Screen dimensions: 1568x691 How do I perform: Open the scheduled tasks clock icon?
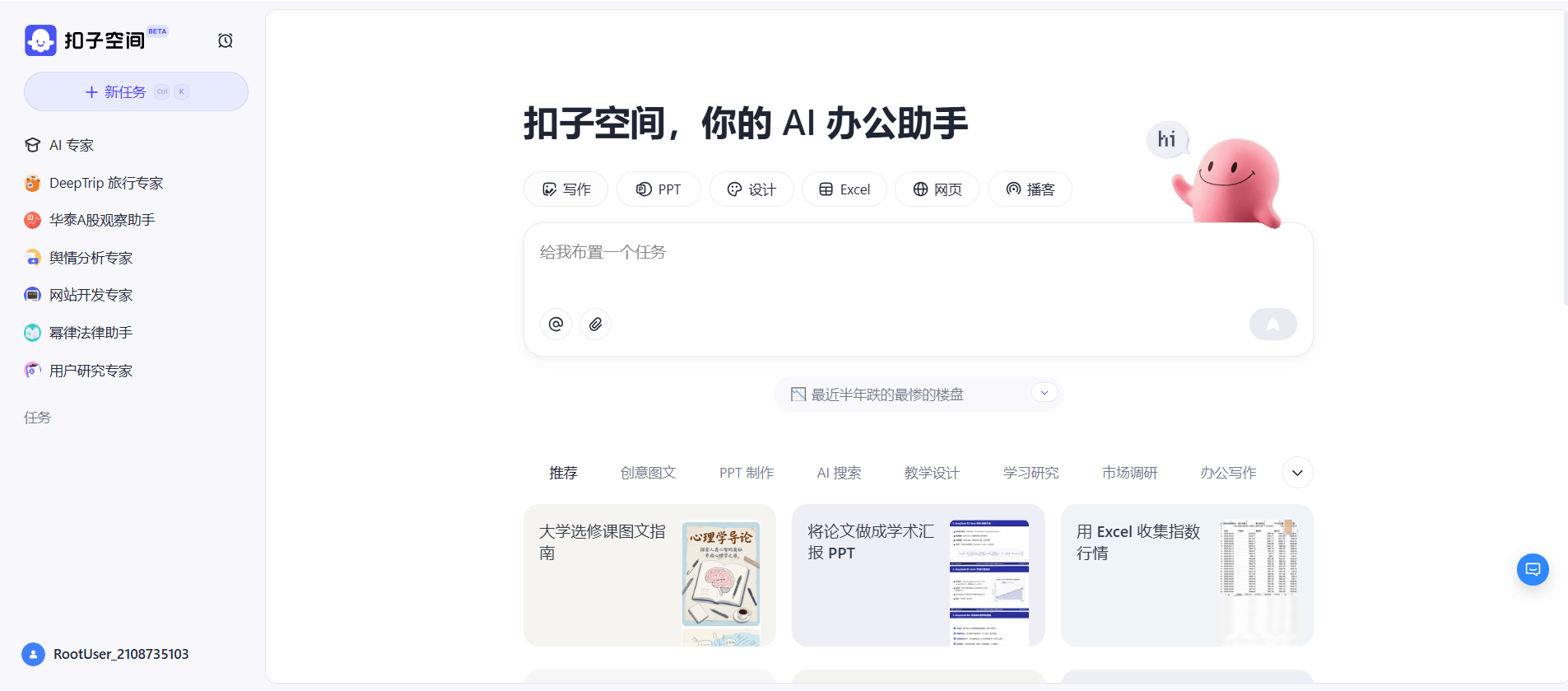[x=225, y=40]
